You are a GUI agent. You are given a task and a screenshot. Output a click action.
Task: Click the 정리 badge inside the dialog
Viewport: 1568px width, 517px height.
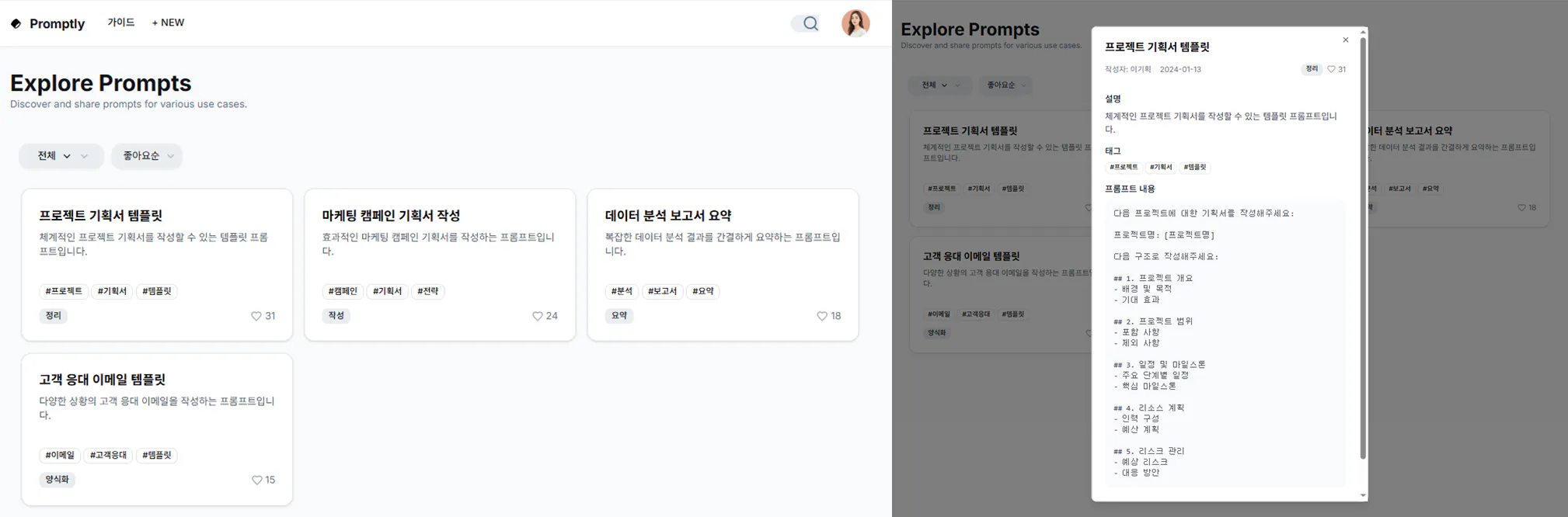click(x=1312, y=69)
